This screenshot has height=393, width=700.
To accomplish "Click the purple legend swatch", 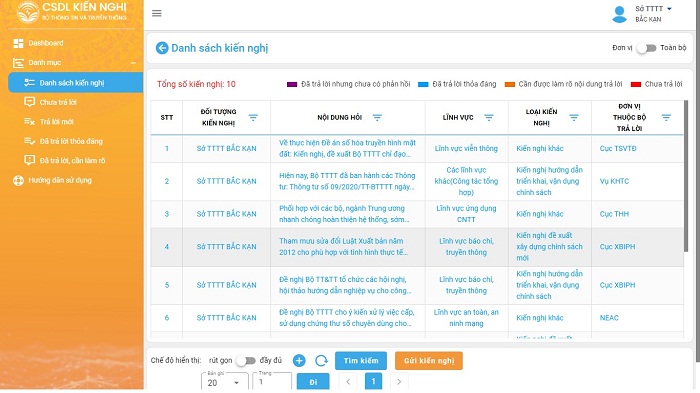I will click(x=292, y=84).
